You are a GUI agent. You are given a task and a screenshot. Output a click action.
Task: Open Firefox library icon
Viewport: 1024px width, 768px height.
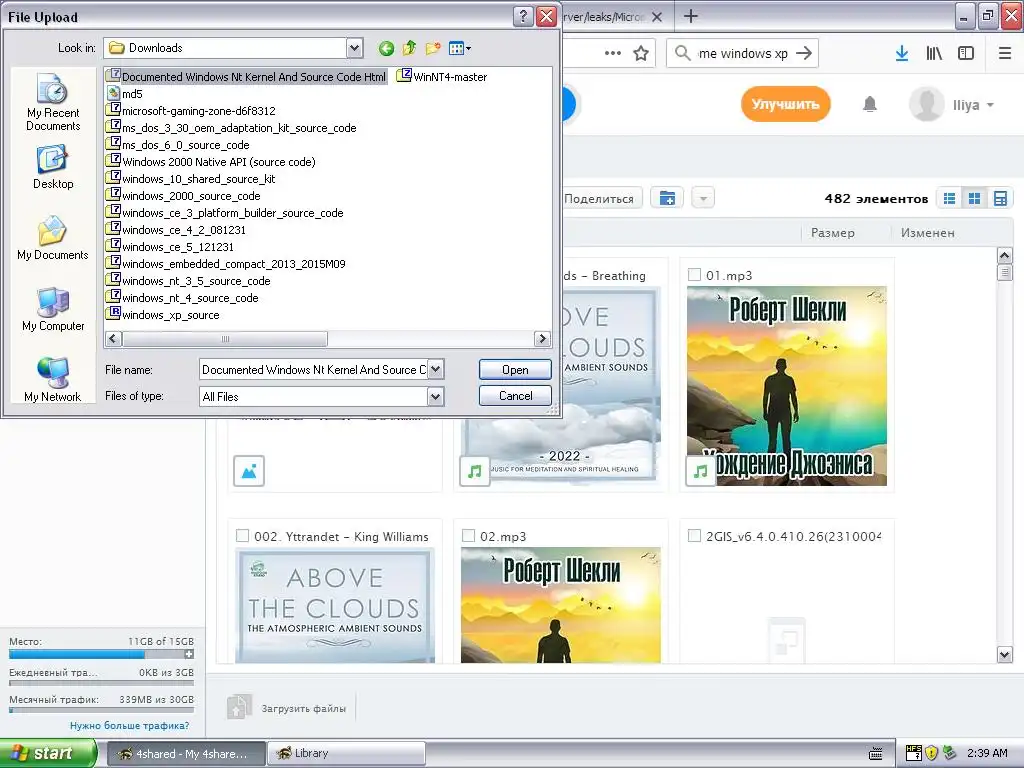tap(934, 53)
